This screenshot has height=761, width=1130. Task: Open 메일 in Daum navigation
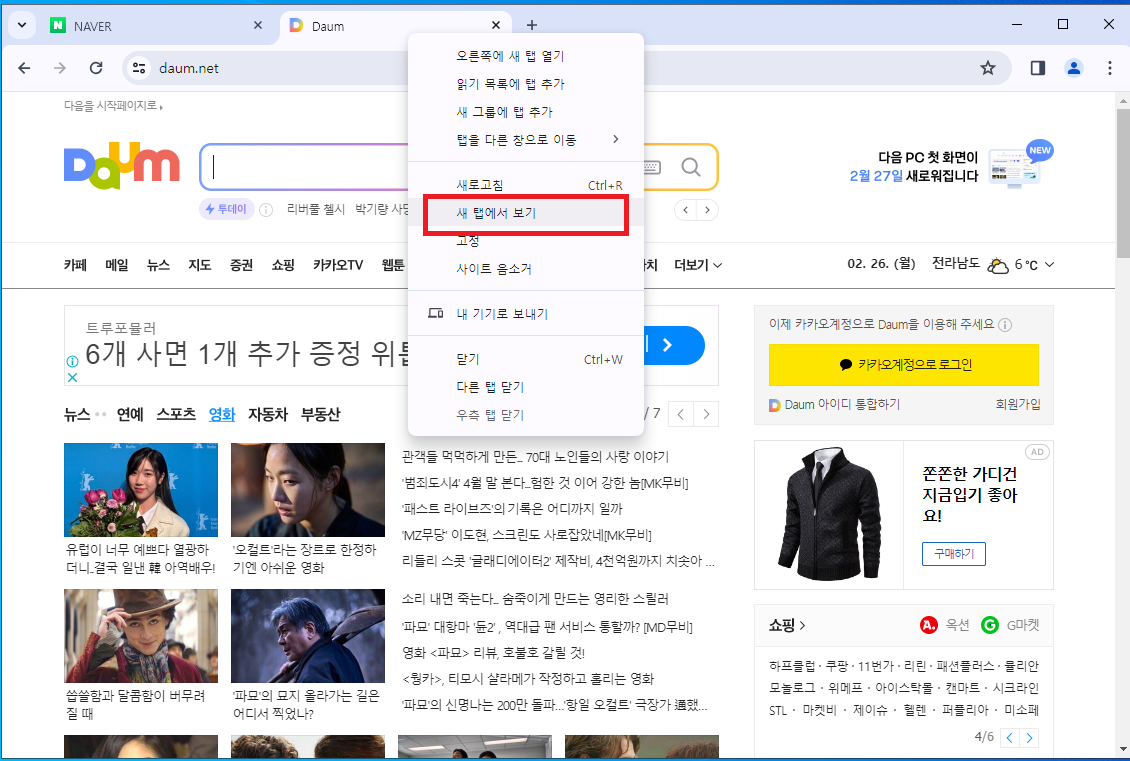117,264
